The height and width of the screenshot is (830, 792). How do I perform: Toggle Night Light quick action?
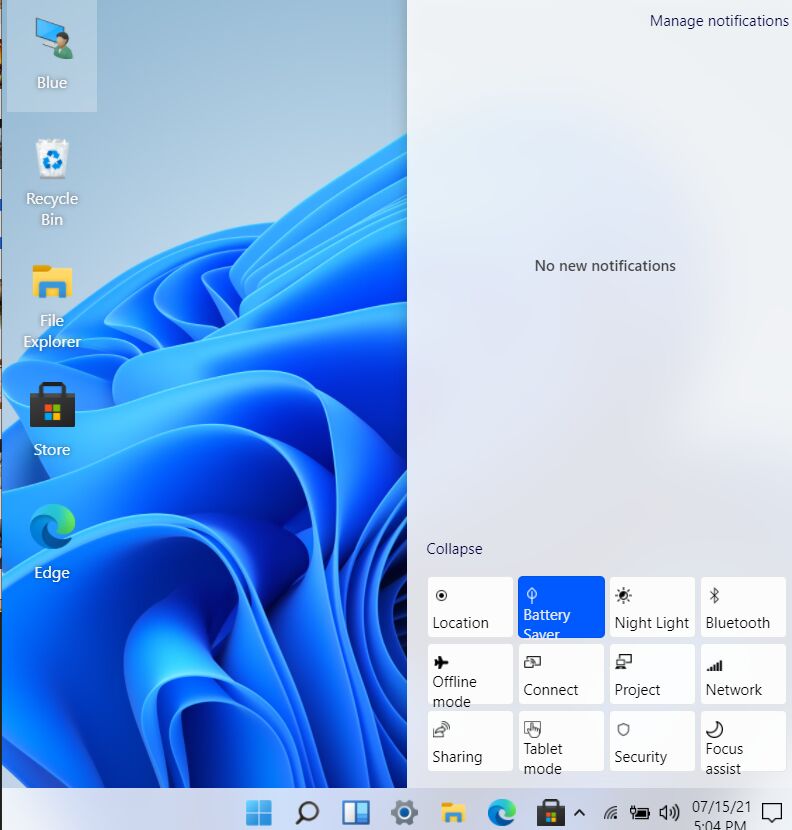tap(652, 607)
